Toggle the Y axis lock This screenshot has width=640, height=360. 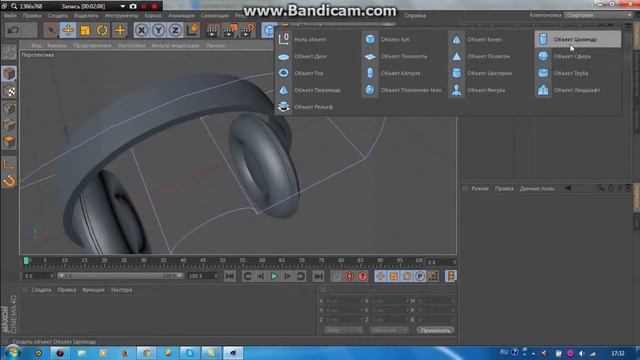(x=158, y=30)
